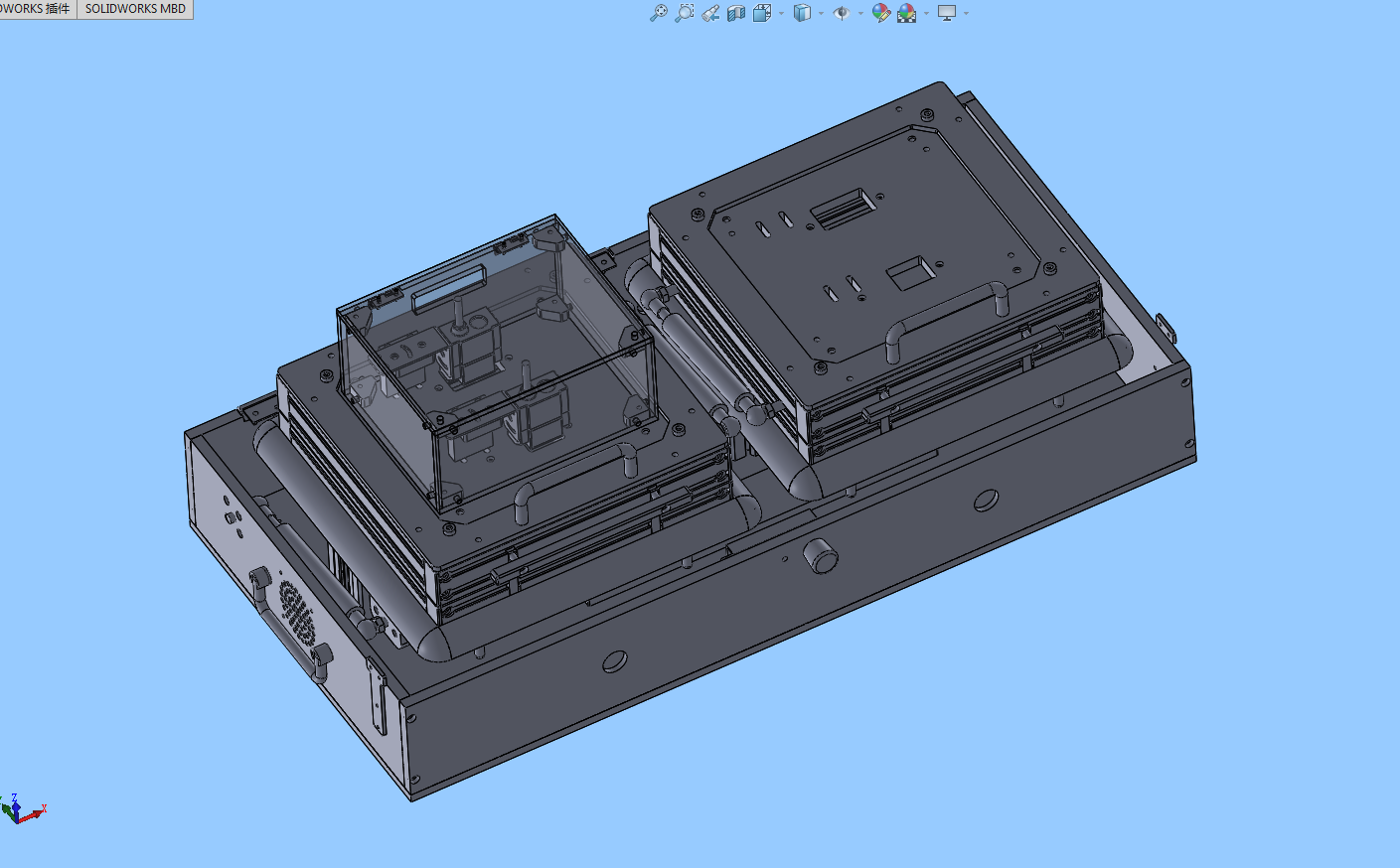Switch to the SOLIDWORKS 插件 tab
Screen dimensions: 1400x868
(37, 9)
